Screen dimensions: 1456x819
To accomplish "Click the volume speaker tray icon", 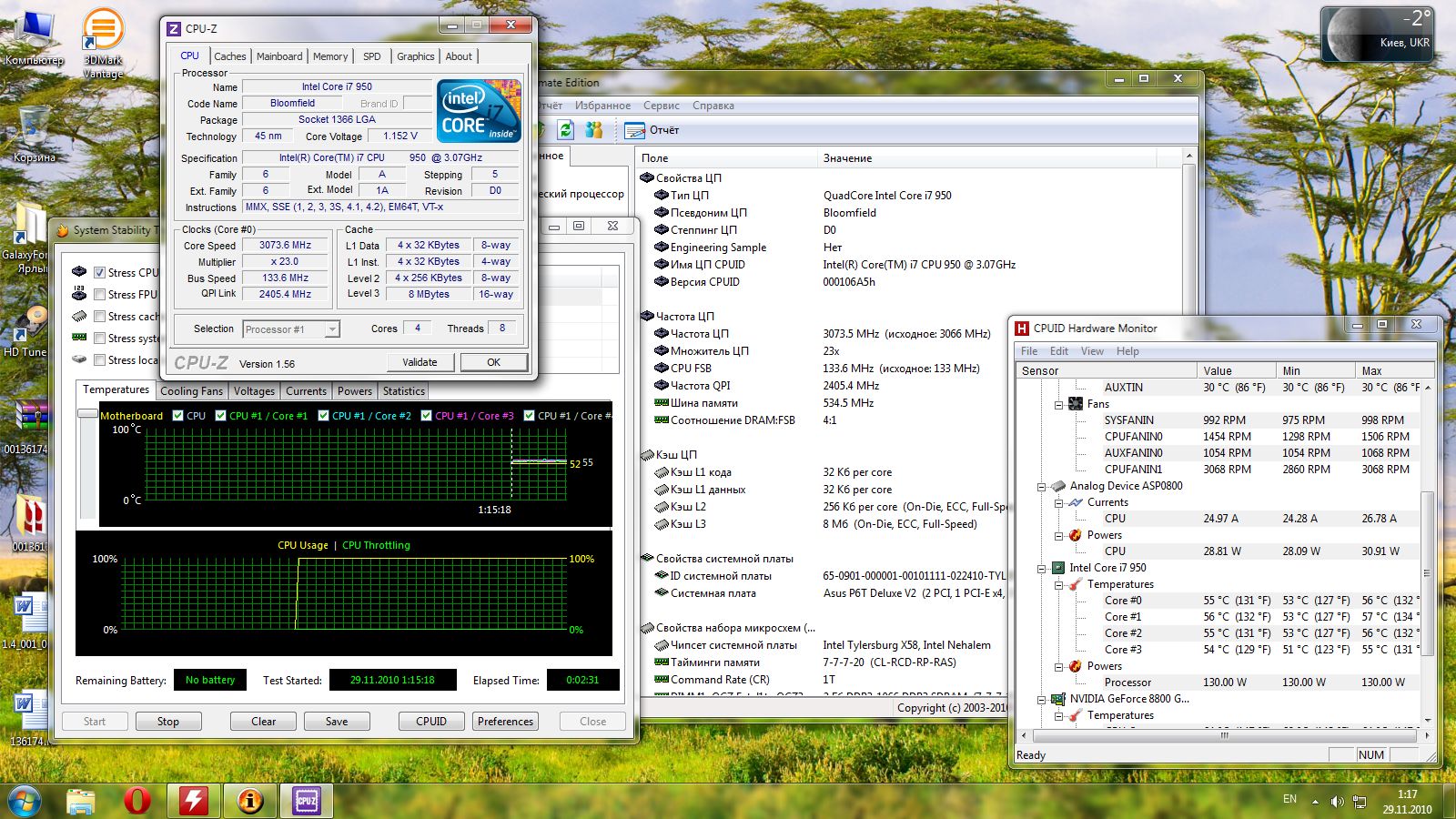I will click(x=1336, y=801).
